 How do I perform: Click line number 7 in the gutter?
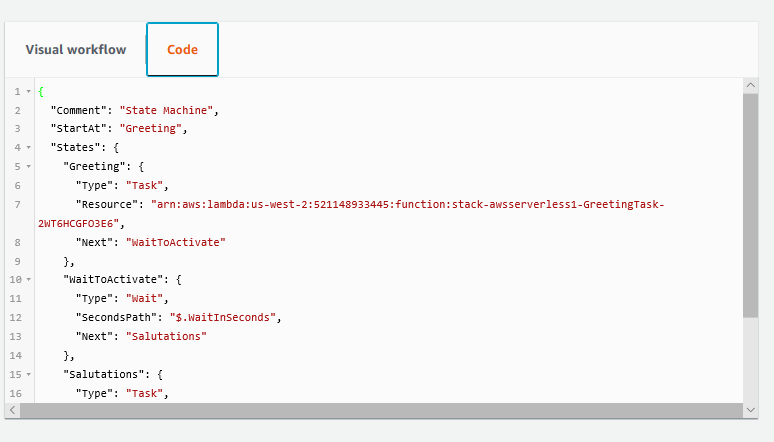(17, 204)
